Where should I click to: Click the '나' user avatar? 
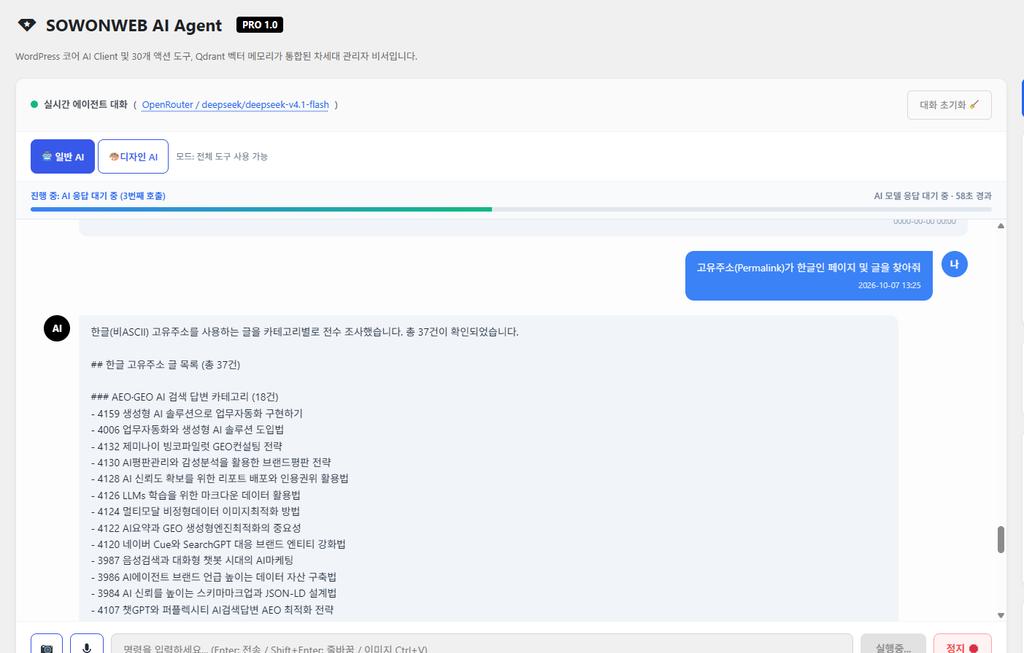click(954, 264)
